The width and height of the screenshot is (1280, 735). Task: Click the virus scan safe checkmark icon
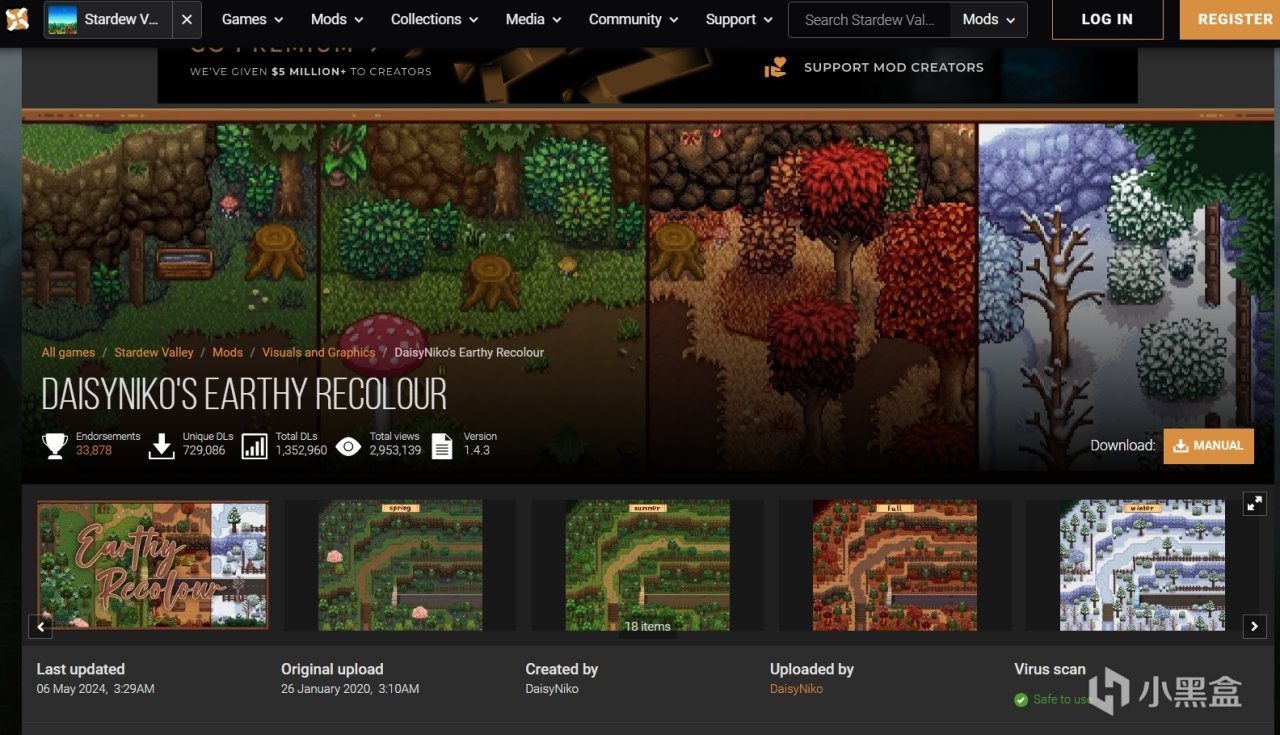click(1021, 700)
